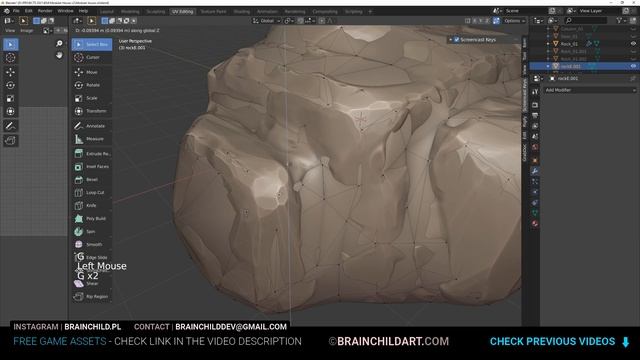Screen dimensions: 640x360
Task: Collapse the Screencast Keys panel arrow
Action: 451,40
